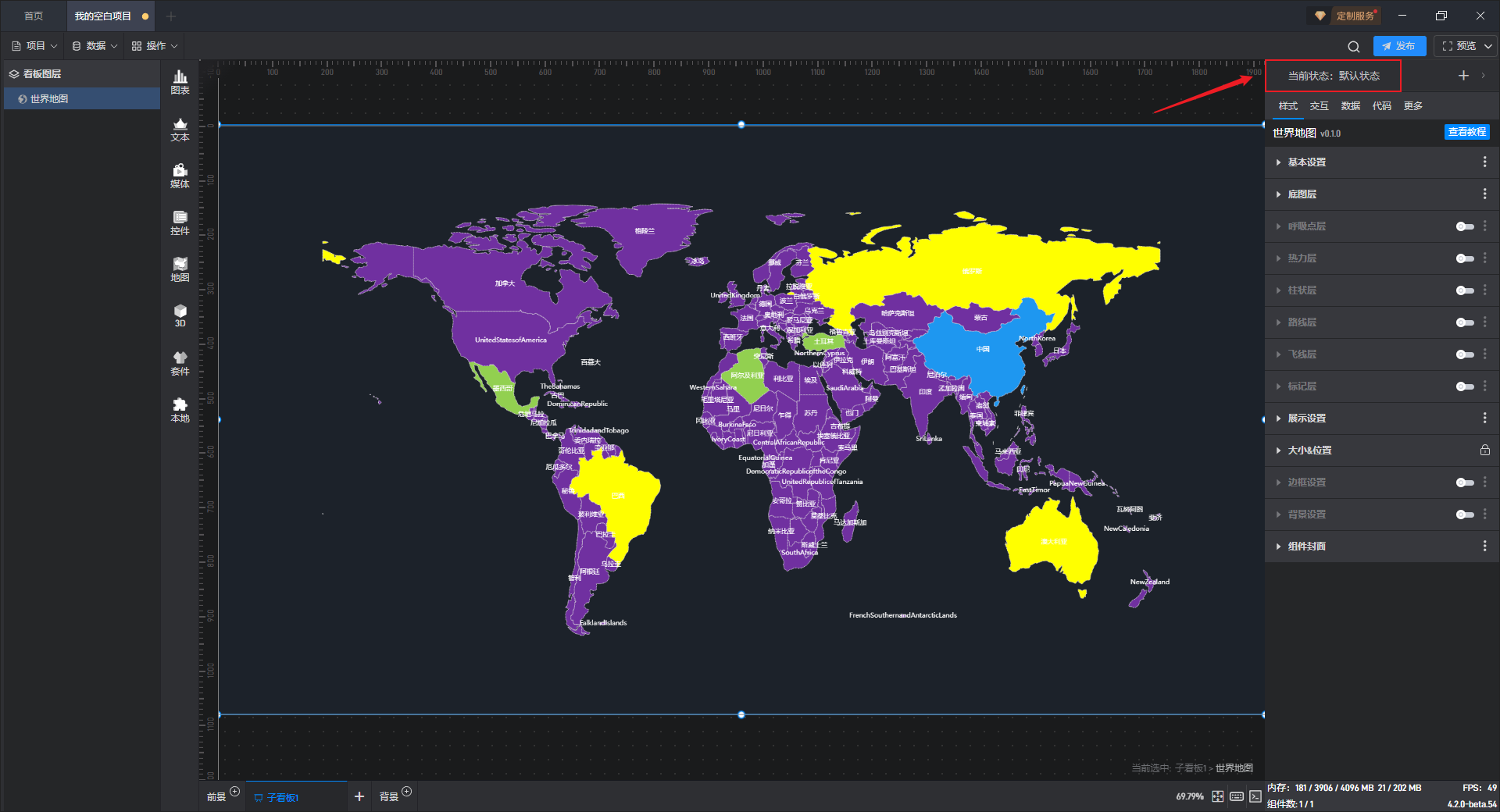Click the 查看教程 tutorial button
This screenshot has height=812, width=1500.
coord(1466,132)
